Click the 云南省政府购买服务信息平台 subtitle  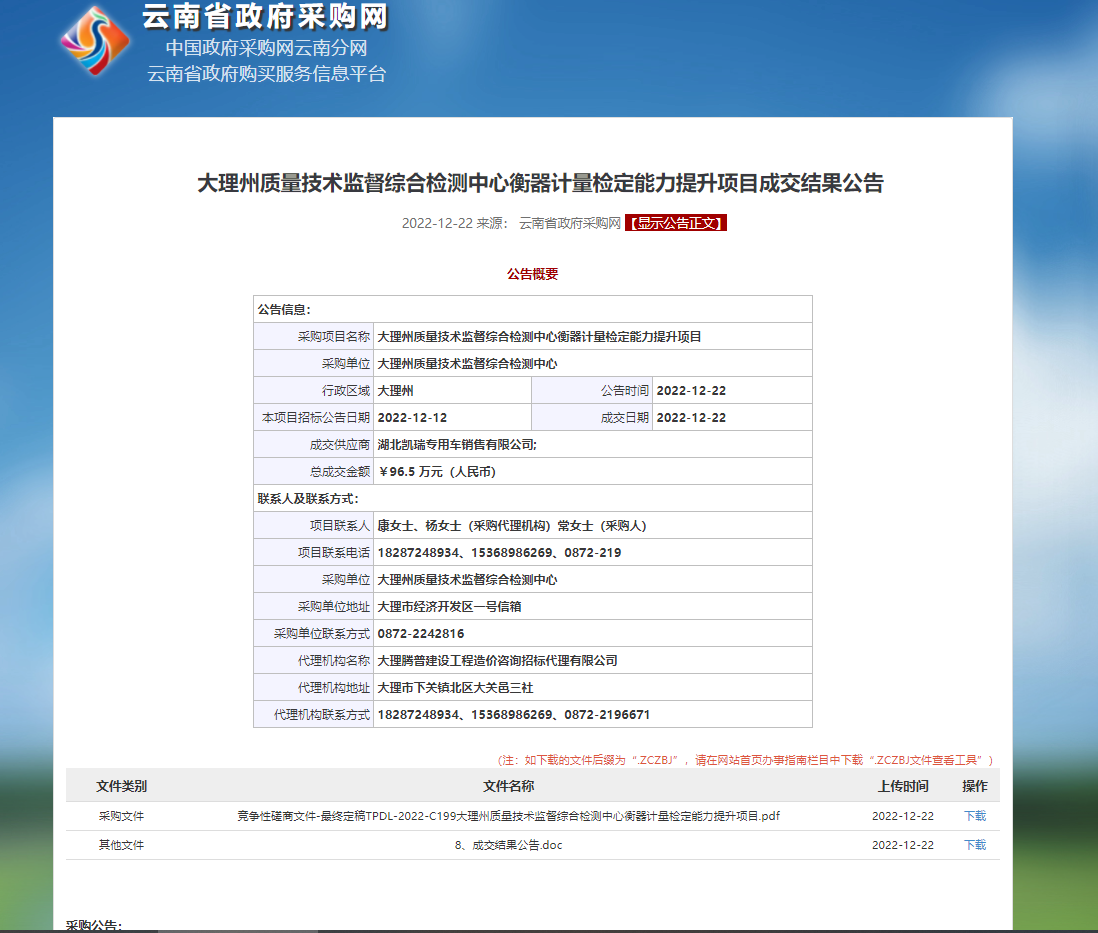pos(266,74)
